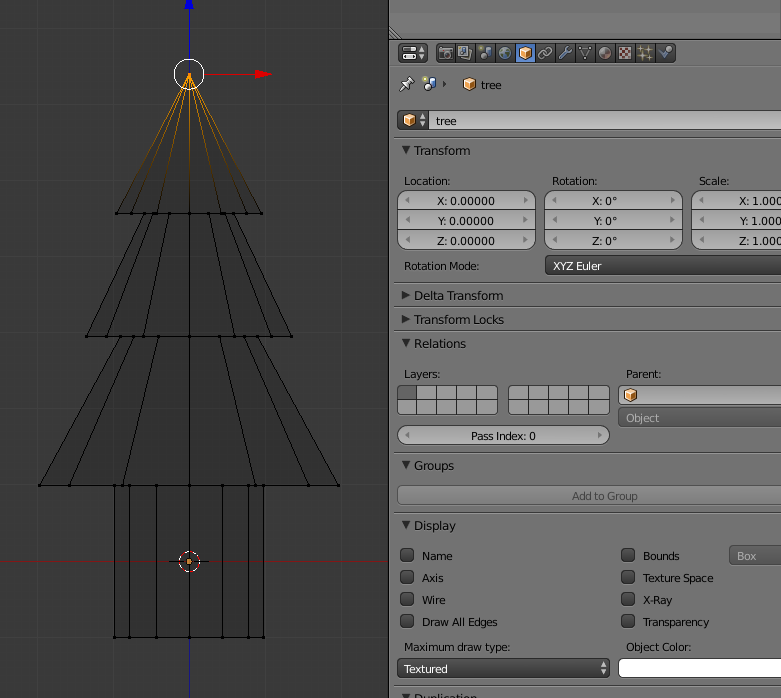Switch to Object Constraints tab
The height and width of the screenshot is (698, 781).
click(x=545, y=53)
